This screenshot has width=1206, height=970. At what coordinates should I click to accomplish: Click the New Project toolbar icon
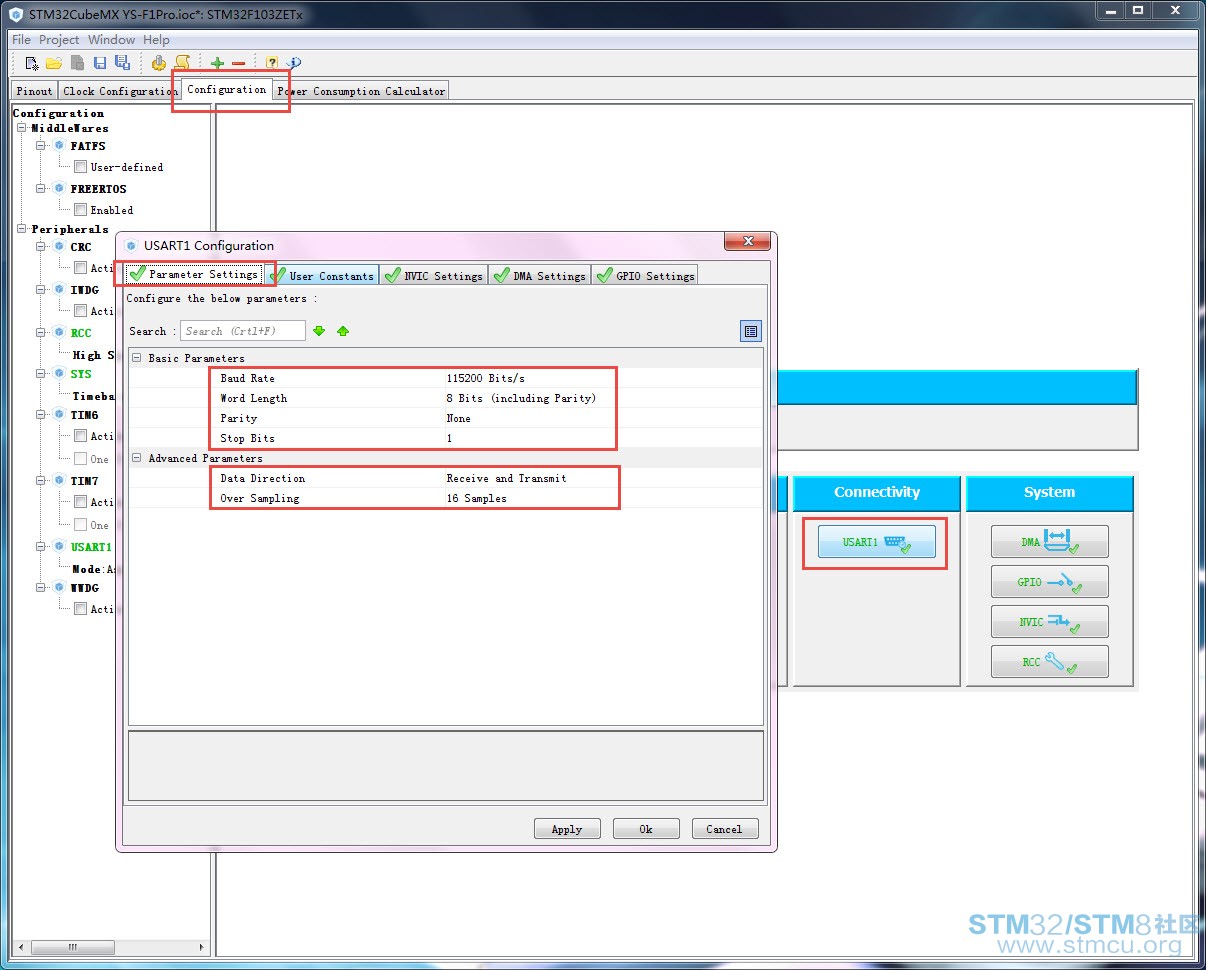tap(32, 63)
